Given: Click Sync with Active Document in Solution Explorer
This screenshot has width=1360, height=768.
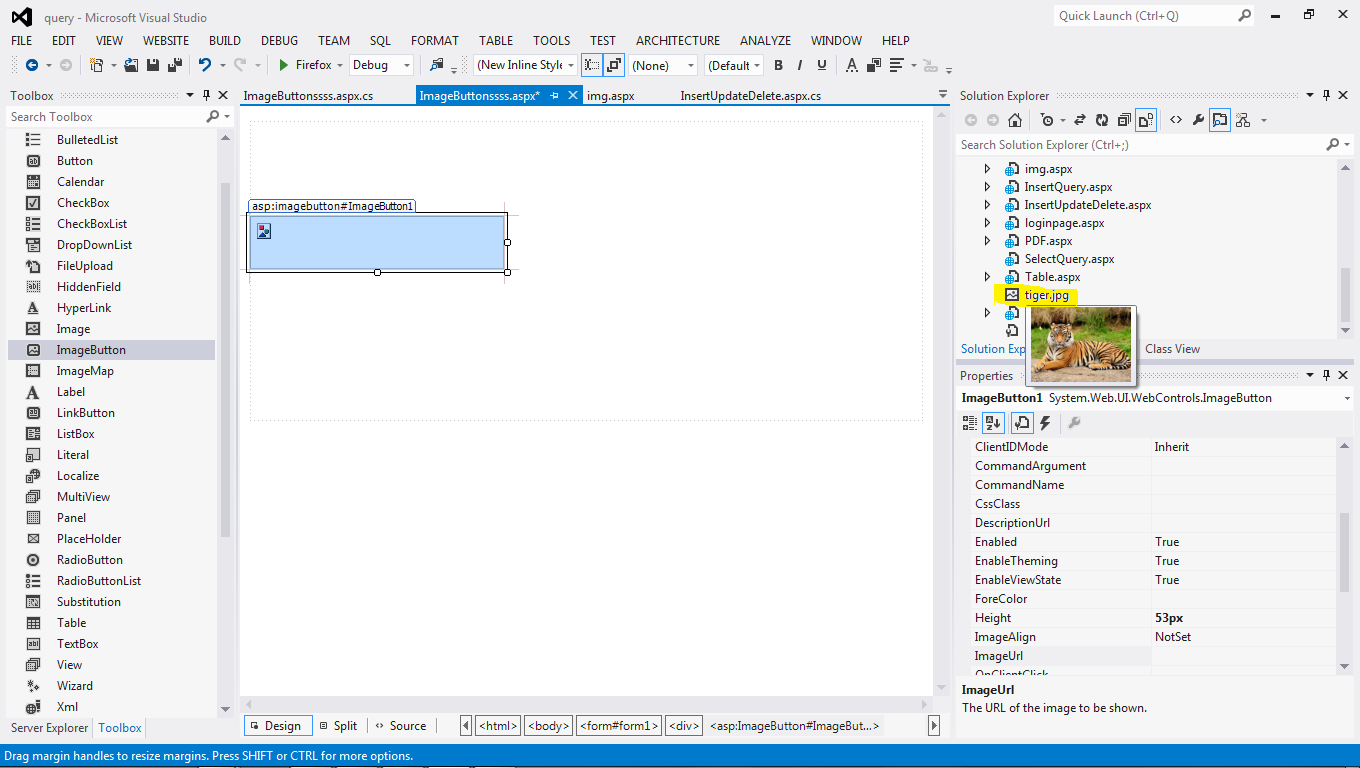Looking at the screenshot, I should (x=1081, y=119).
